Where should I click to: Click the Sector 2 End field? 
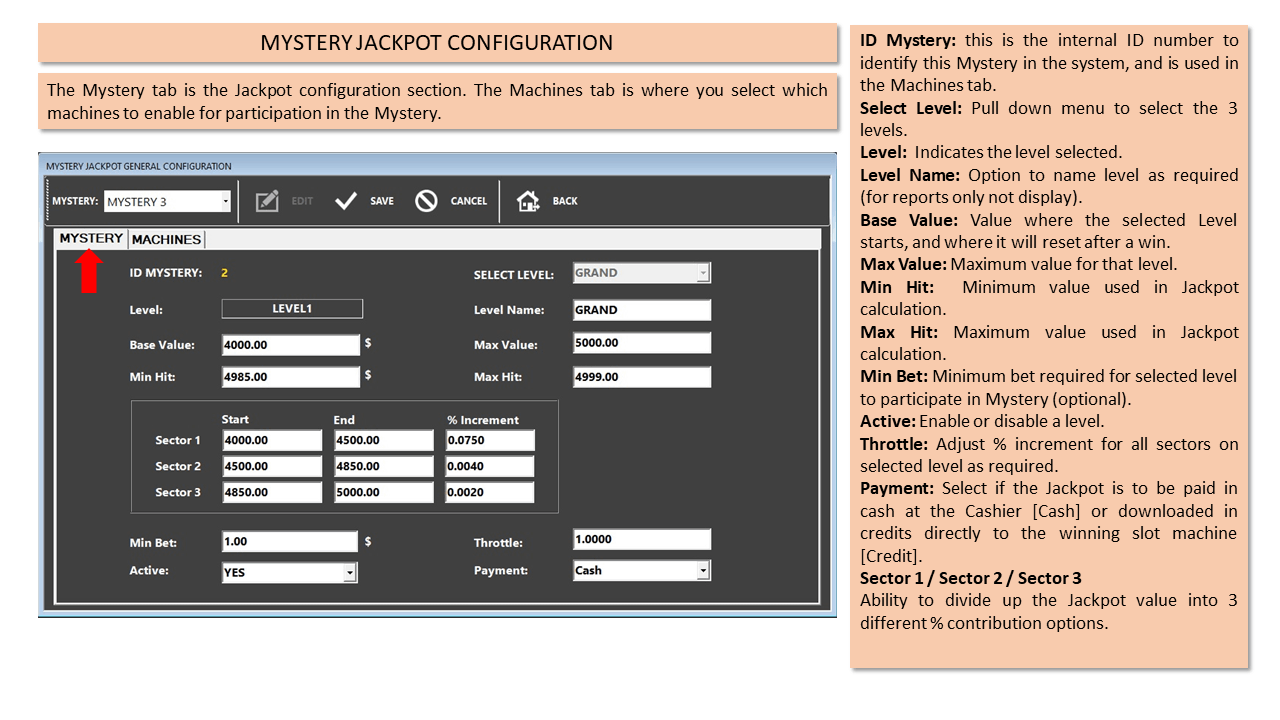coord(384,466)
